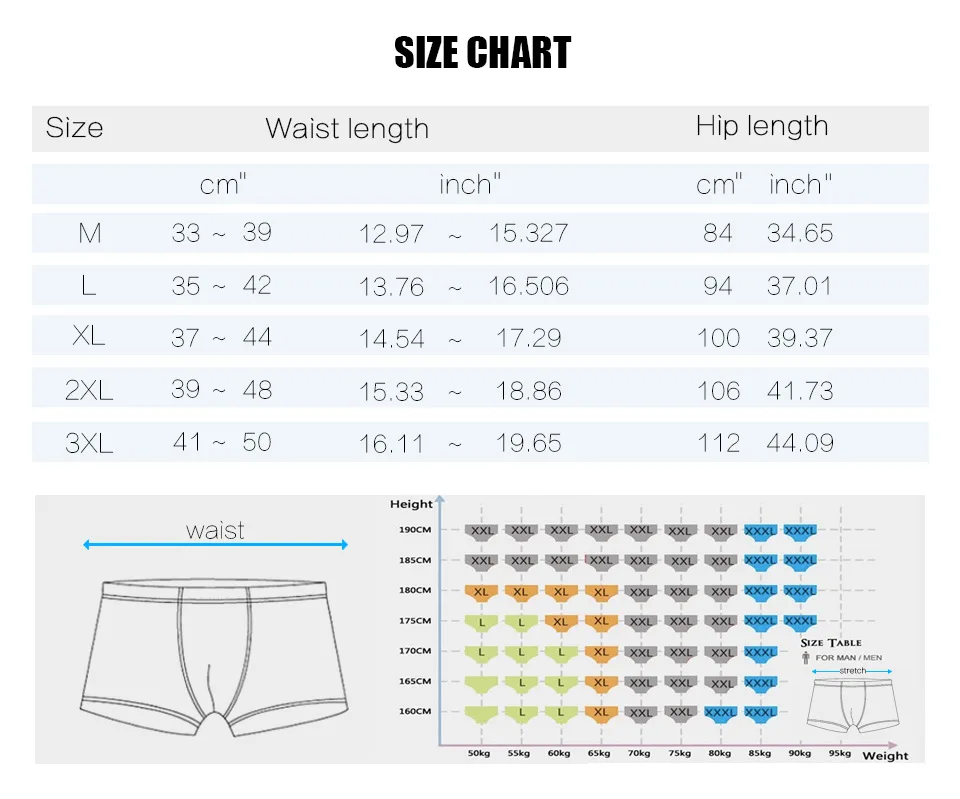Click the blue waist measurement arrow
This screenshot has height=799, width=960.
216,544
